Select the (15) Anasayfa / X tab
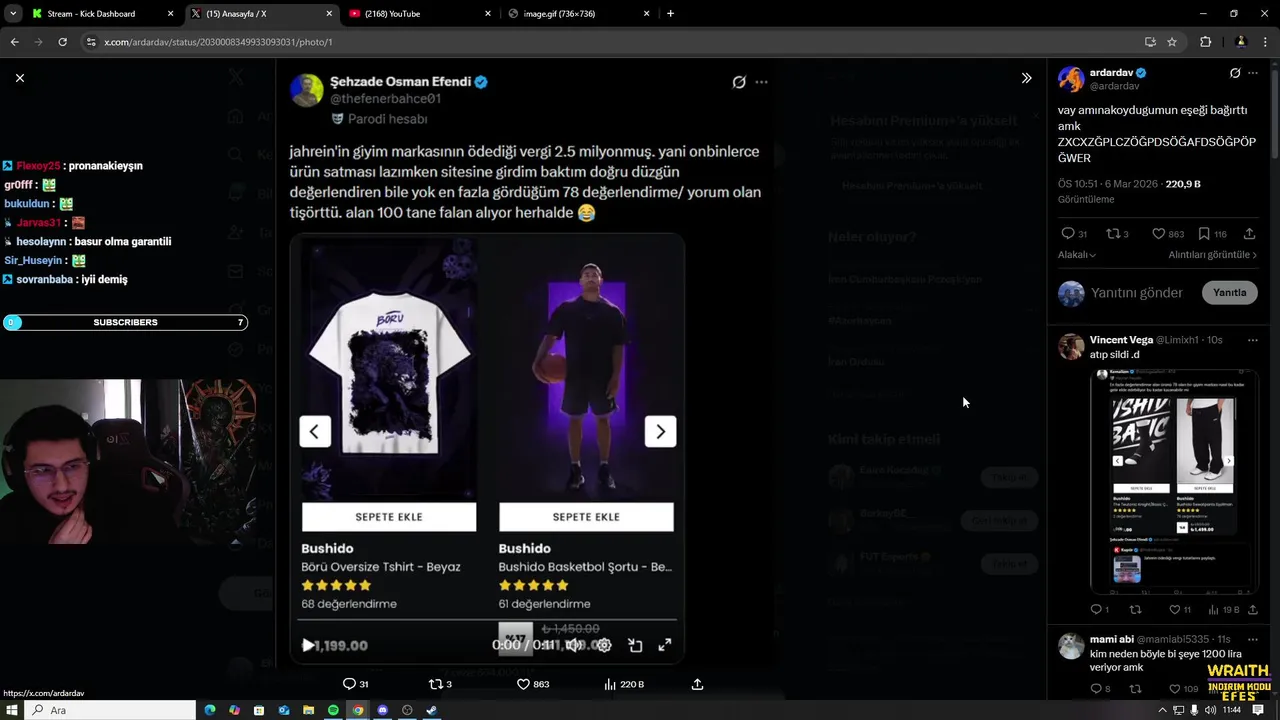 click(x=262, y=14)
